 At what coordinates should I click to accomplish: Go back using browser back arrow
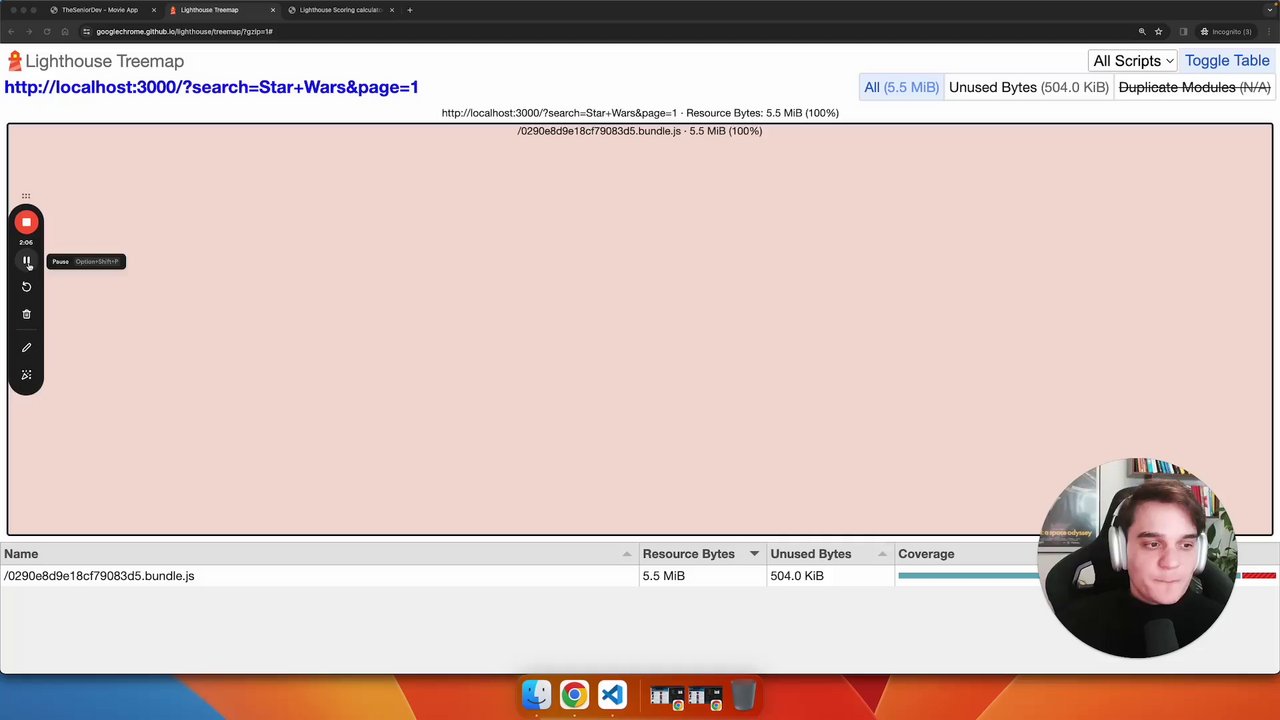point(11,31)
